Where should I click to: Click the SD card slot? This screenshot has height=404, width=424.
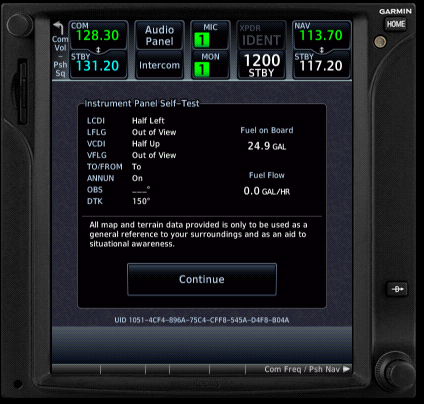21,92
